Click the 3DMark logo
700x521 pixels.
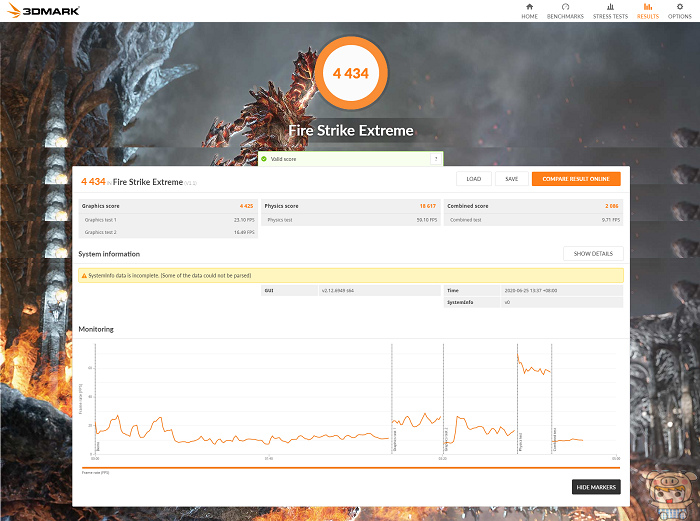click(42, 11)
